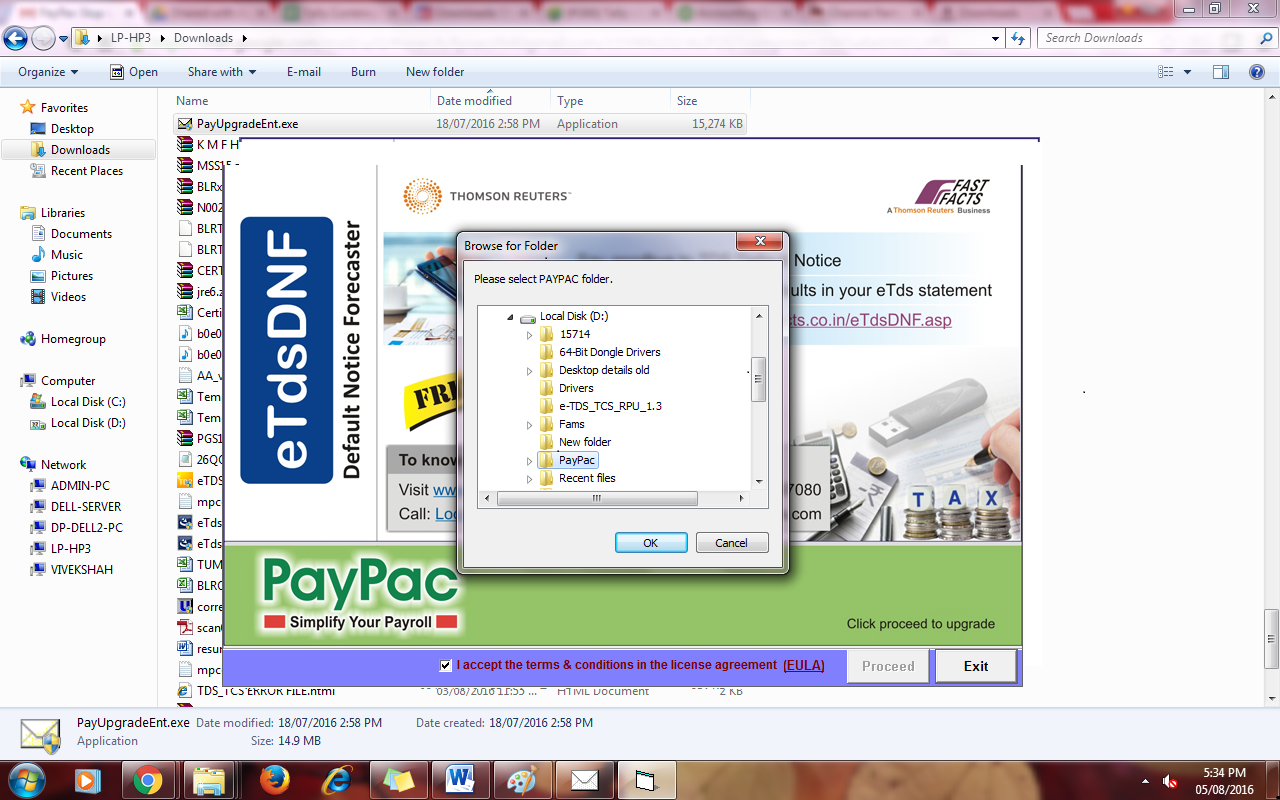
Task: Expand the Desktop details old folder
Action: (530, 371)
